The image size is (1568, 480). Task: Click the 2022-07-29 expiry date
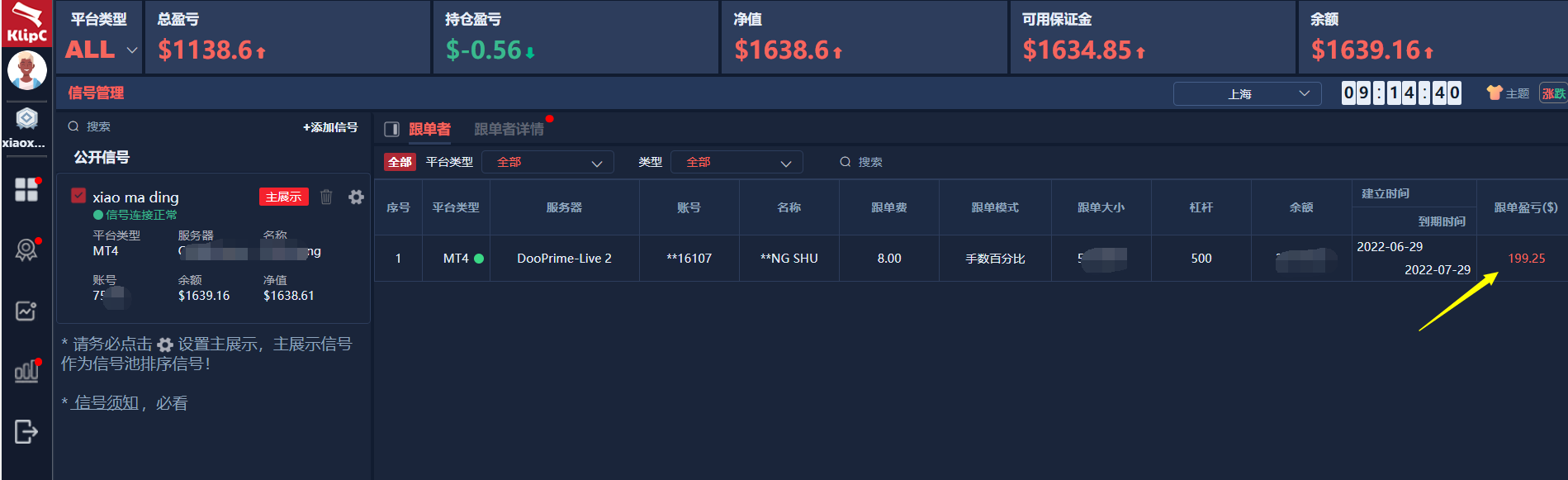click(x=1438, y=270)
